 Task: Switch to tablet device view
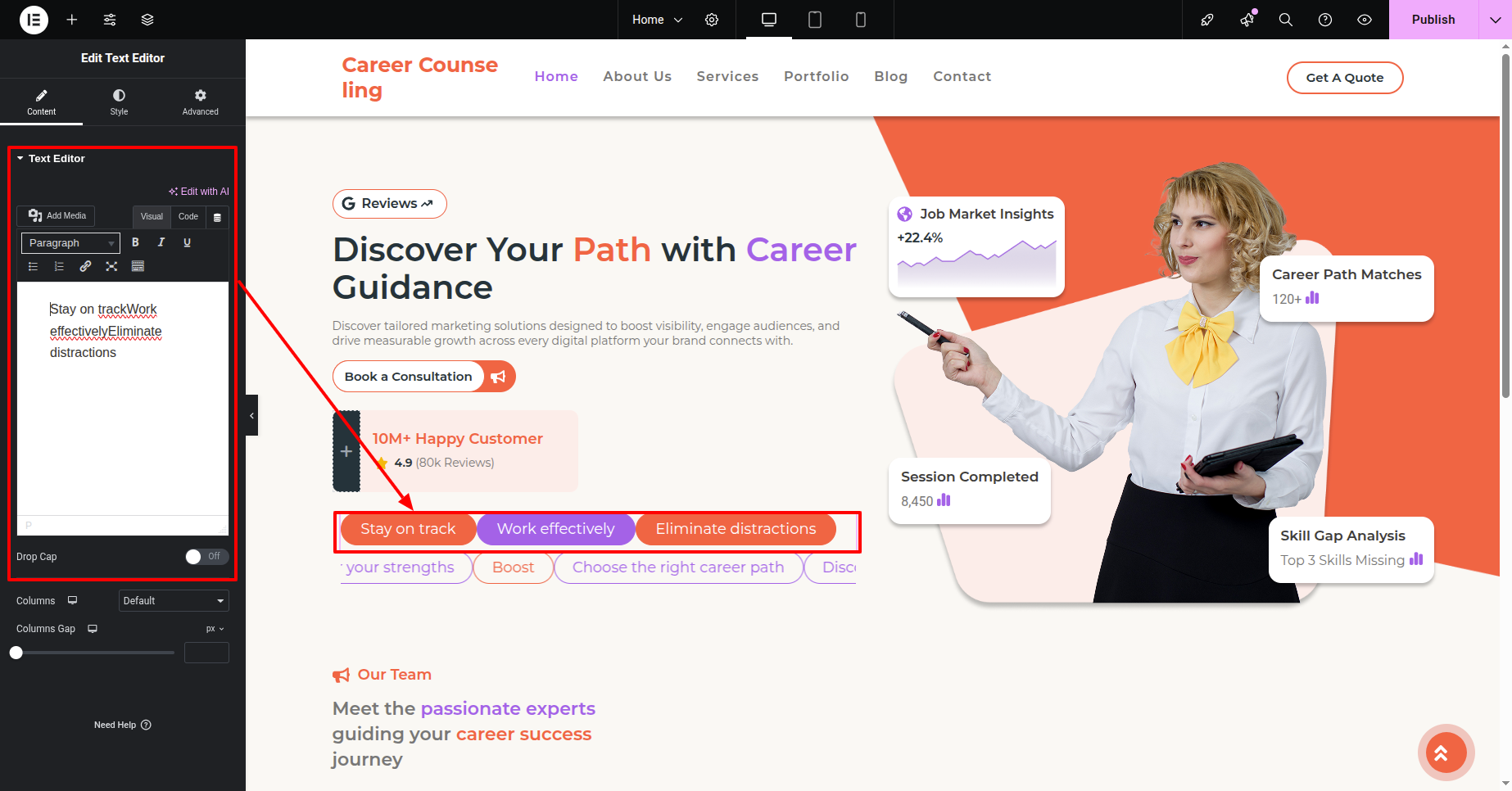click(815, 20)
